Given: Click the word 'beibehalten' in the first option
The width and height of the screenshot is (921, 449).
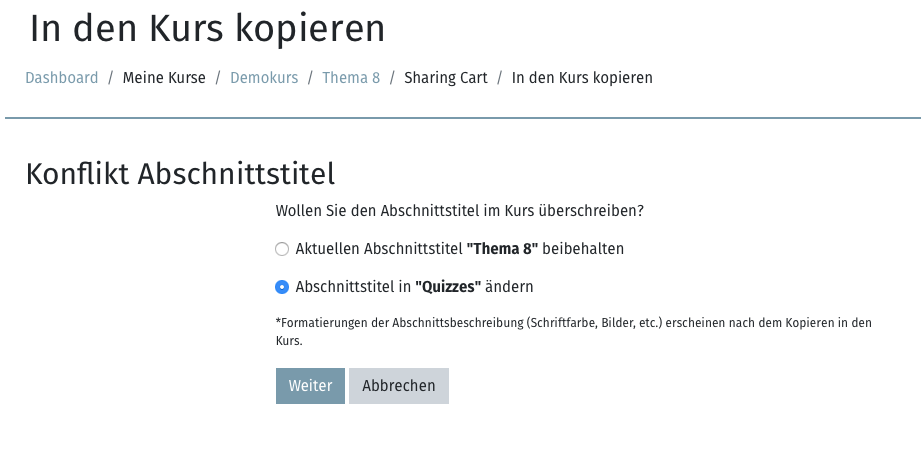Looking at the screenshot, I should (583, 249).
